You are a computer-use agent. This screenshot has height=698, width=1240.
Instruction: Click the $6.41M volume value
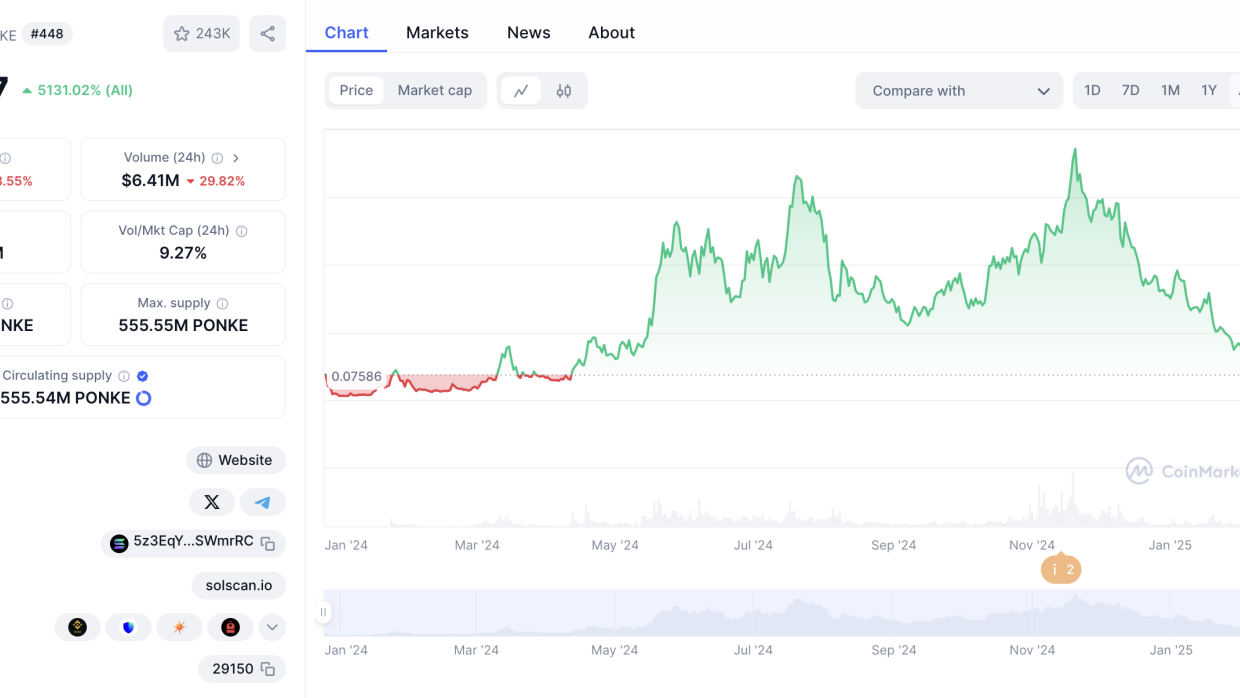(150, 181)
